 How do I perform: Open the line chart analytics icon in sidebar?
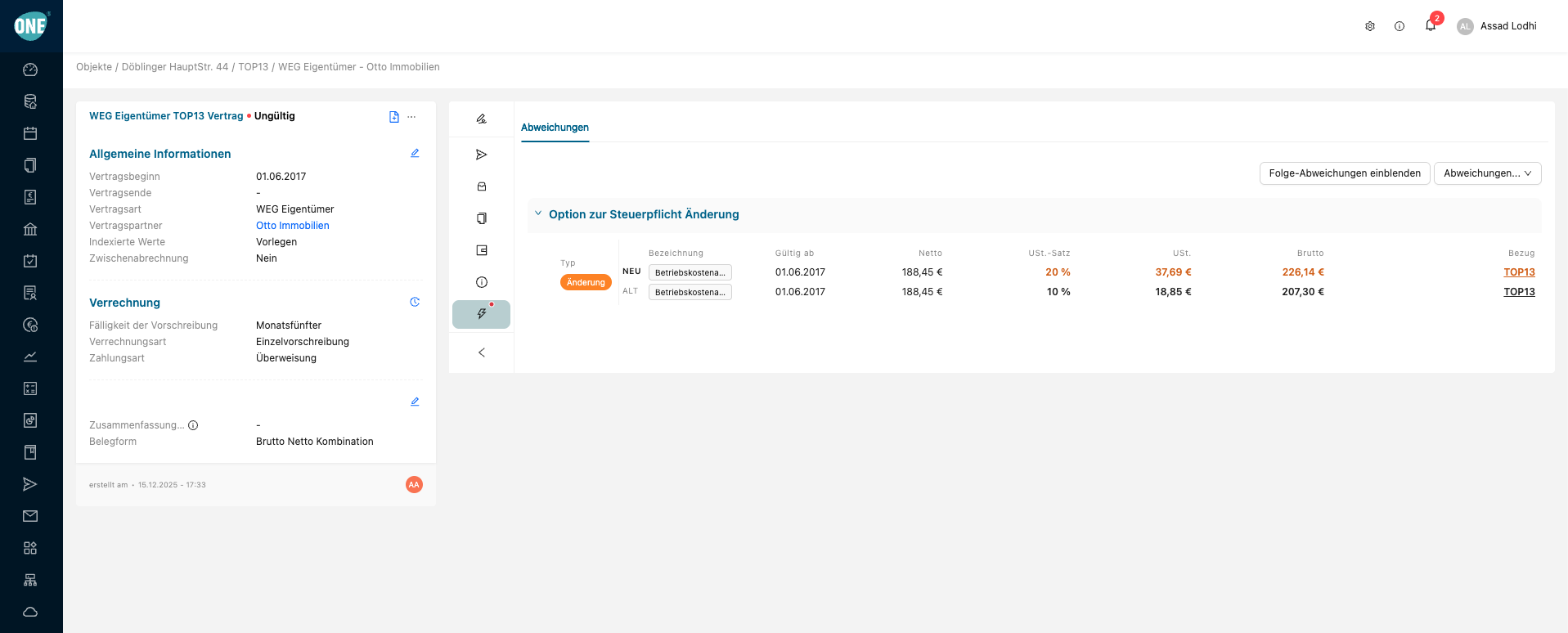click(30, 357)
